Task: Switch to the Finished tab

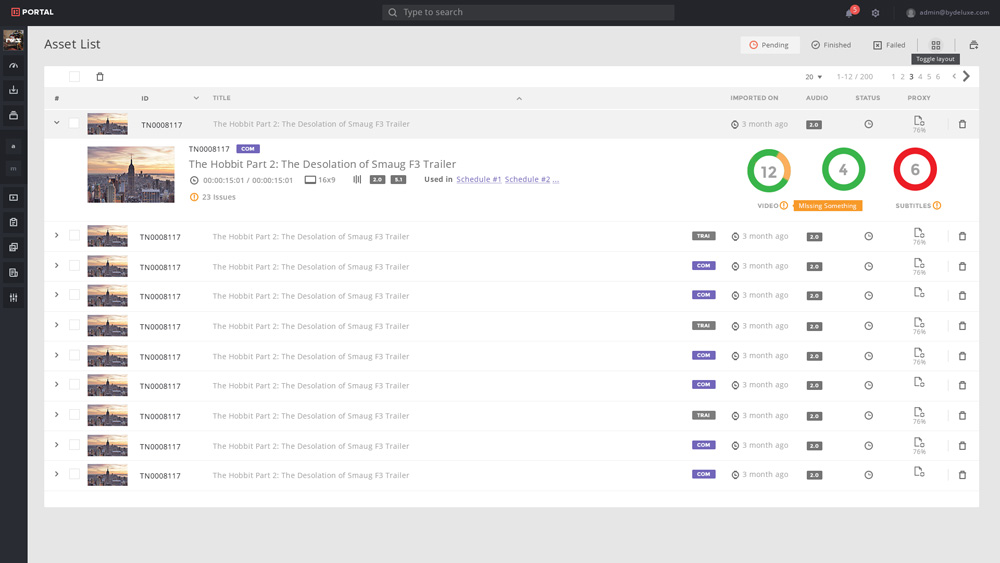Action: click(831, 45)
